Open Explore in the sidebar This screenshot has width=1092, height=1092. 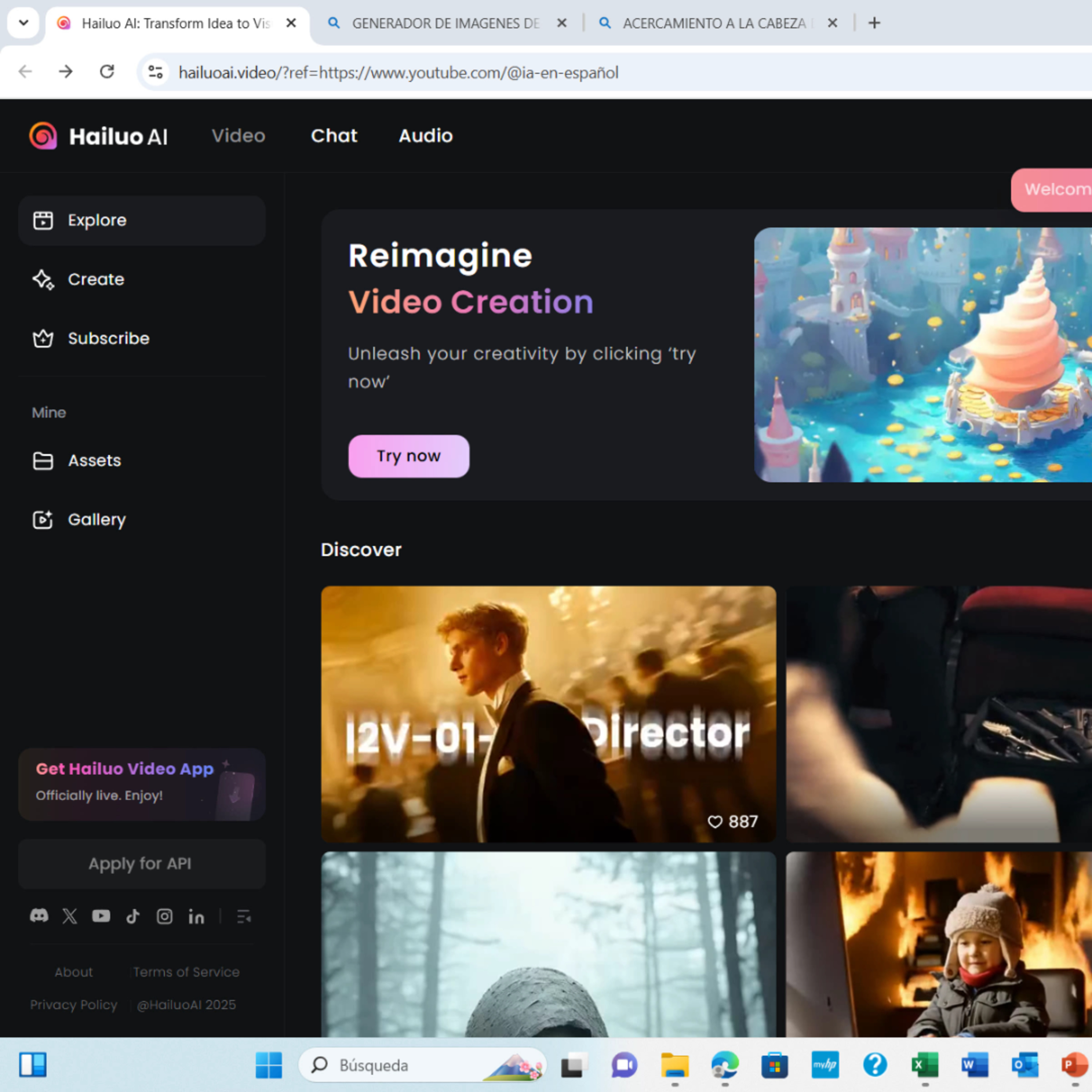pos(142,221)
